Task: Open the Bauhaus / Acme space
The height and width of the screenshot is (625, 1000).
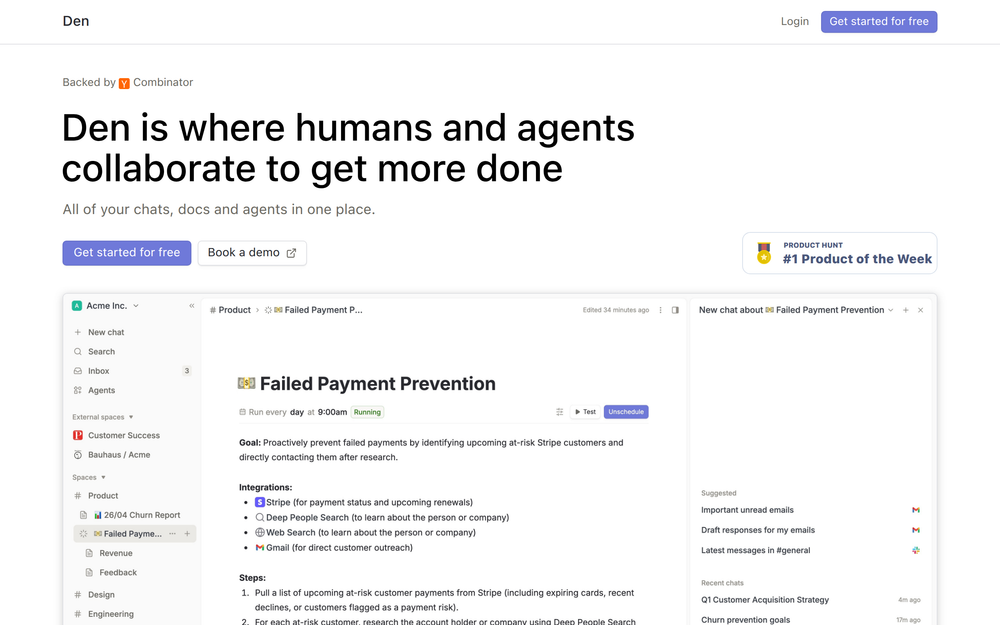Action: [119, 455]
